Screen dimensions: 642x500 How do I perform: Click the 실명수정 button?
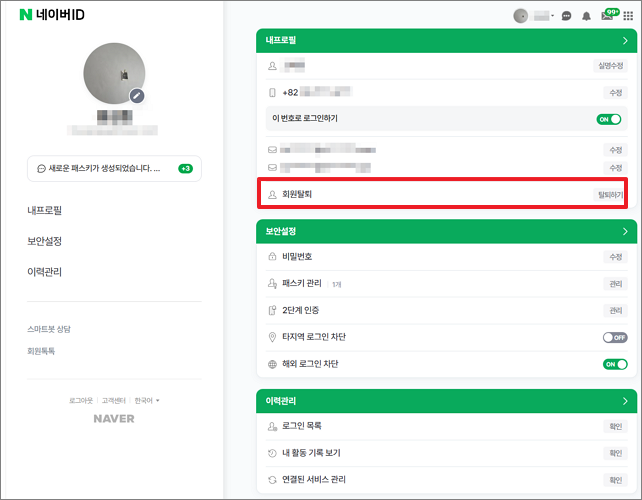tap(610, 66)
